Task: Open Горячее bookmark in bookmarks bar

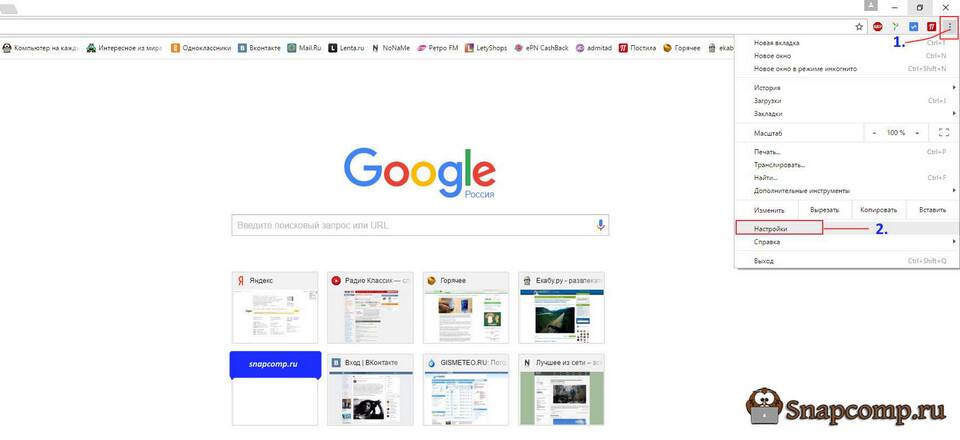Action: pos(681,48)
